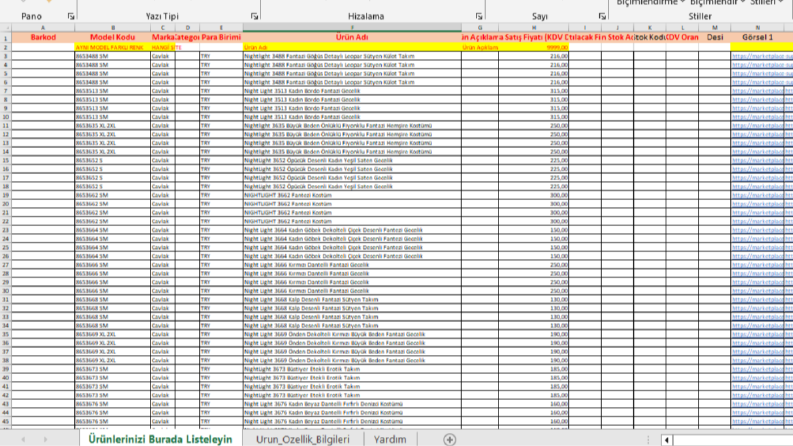
Task: Select the TRY currency cell in row 9
Action: coord(221,108)
